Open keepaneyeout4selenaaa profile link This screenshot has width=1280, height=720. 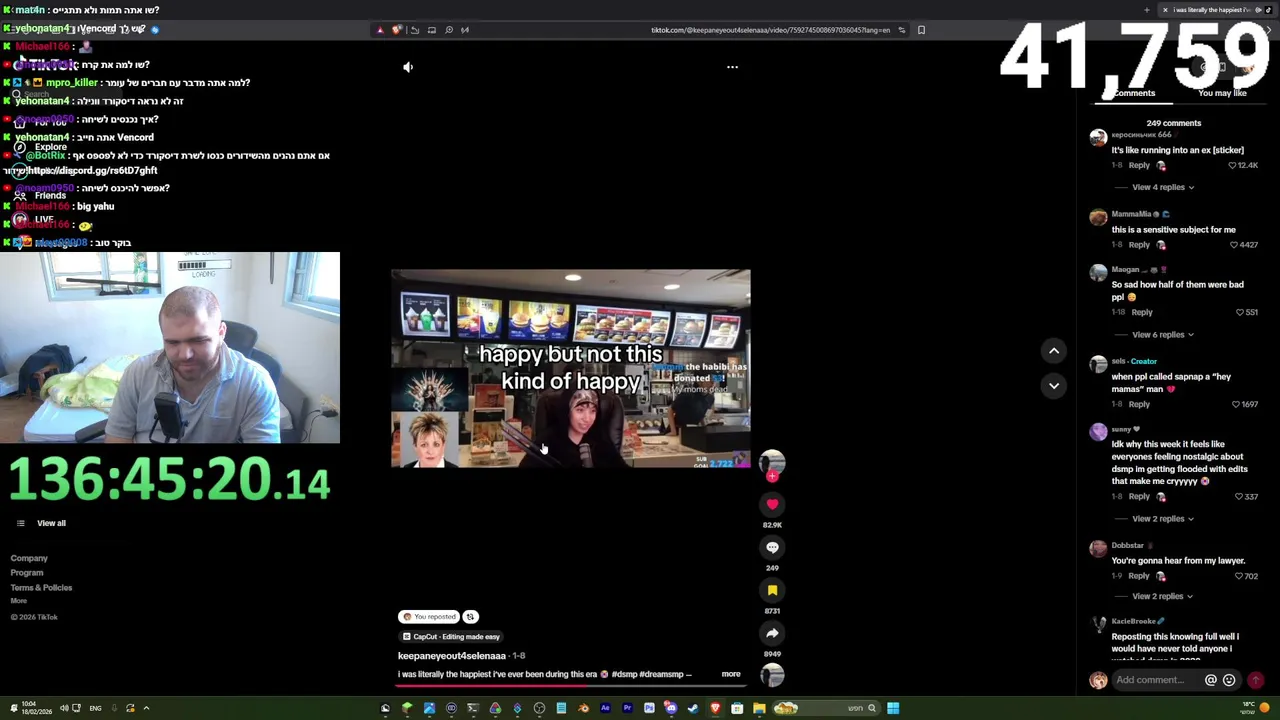click(x=452, y=656)
